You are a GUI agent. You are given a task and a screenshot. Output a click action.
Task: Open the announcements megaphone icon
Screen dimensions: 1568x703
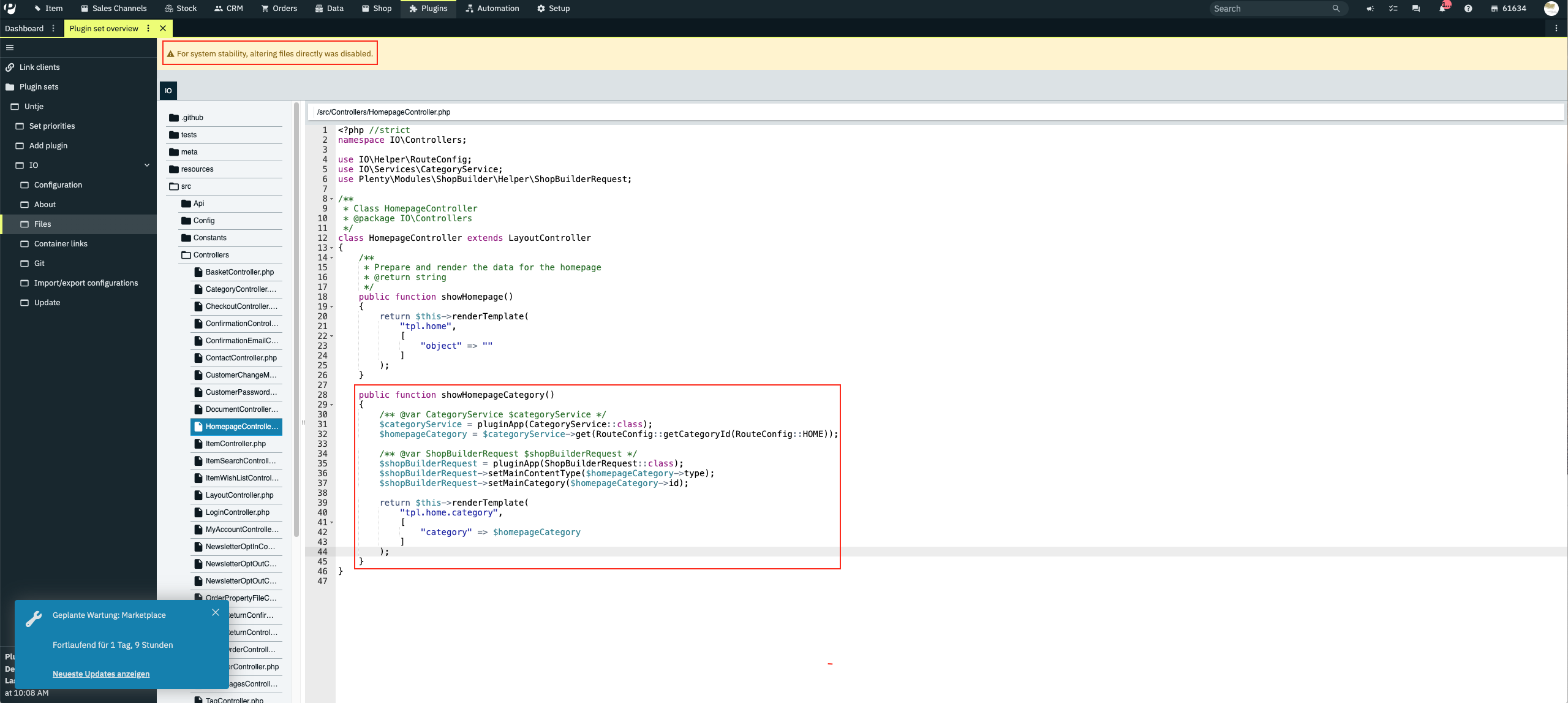pos(1370,9)
